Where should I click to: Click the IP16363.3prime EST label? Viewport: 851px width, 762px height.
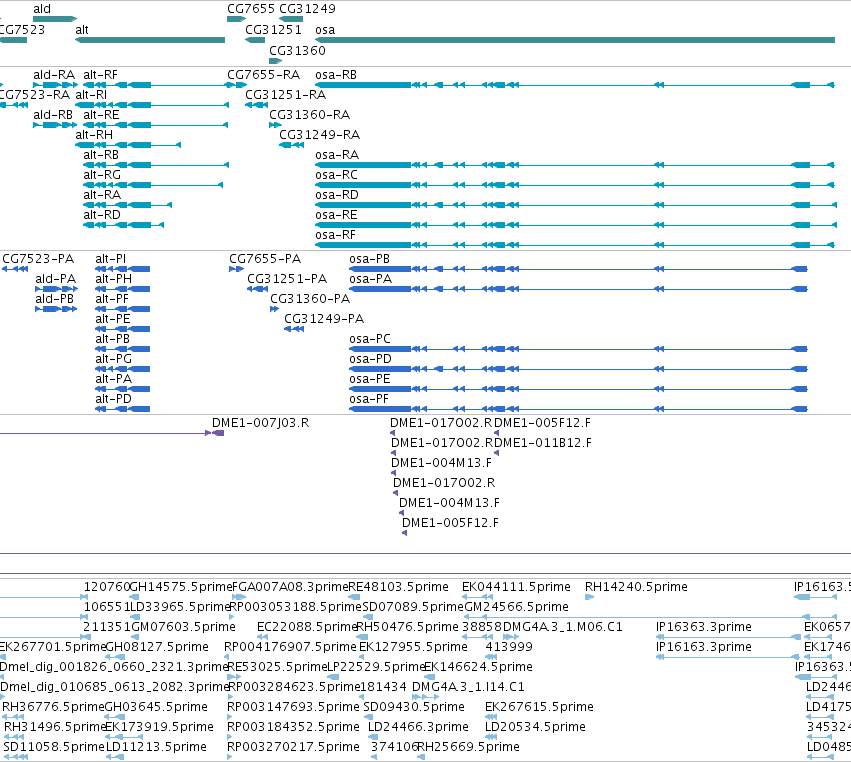(704, 627)
